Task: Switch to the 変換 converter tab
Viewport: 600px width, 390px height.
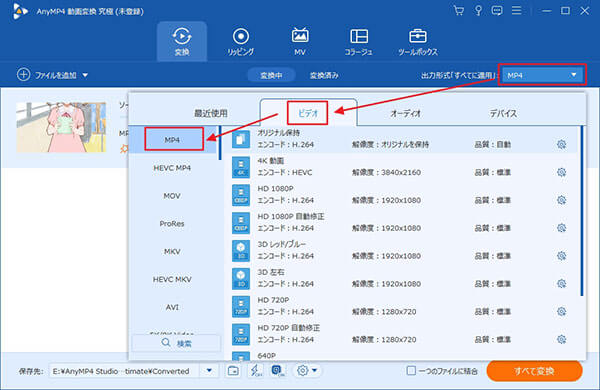Action: (x=182, y=41)
